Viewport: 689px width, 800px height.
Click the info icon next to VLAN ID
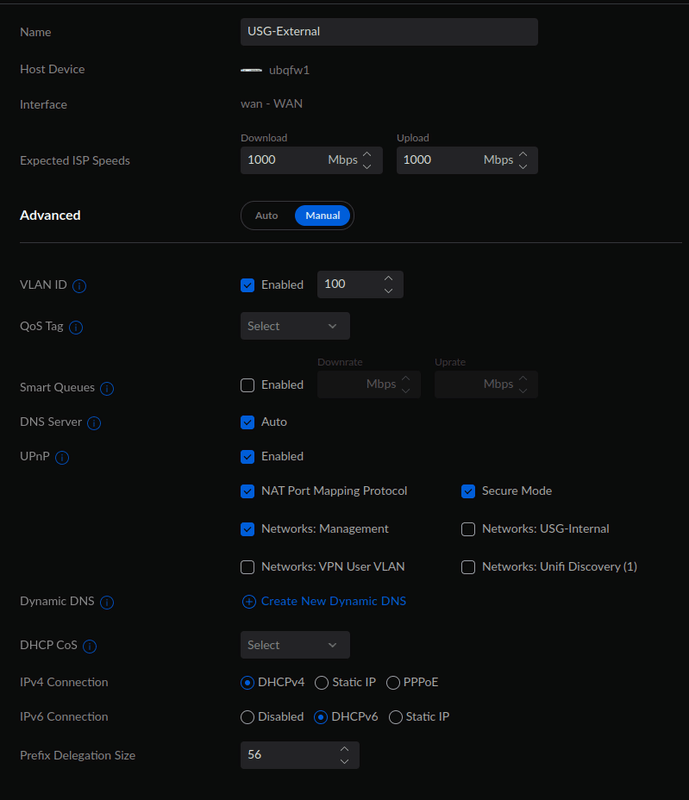coord(80,286)
